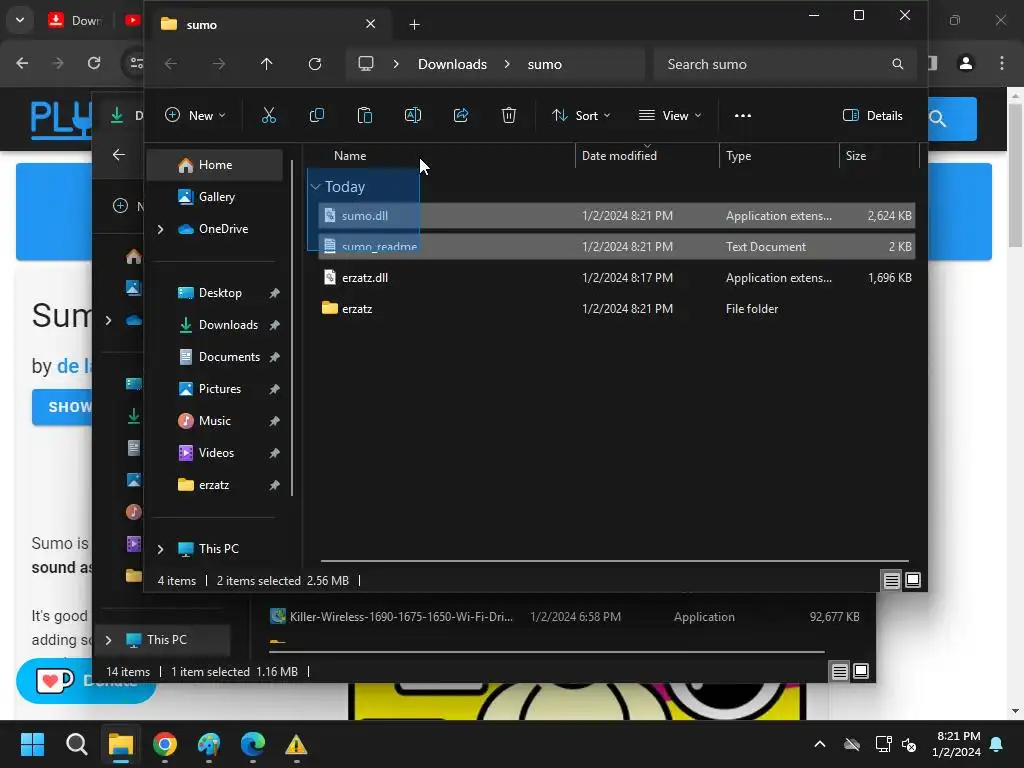Open Chrome three-dot menu

click(1002, 63)
